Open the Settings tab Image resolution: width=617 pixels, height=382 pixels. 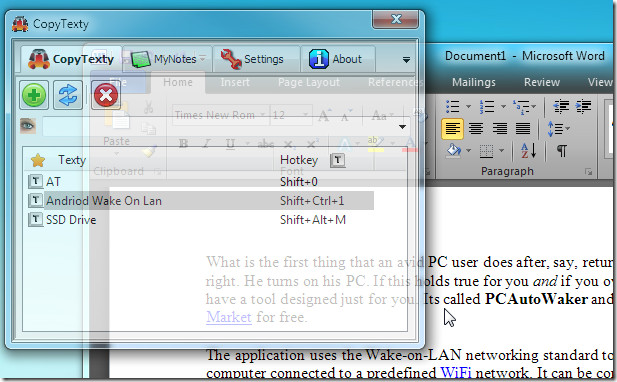[257, 59]
